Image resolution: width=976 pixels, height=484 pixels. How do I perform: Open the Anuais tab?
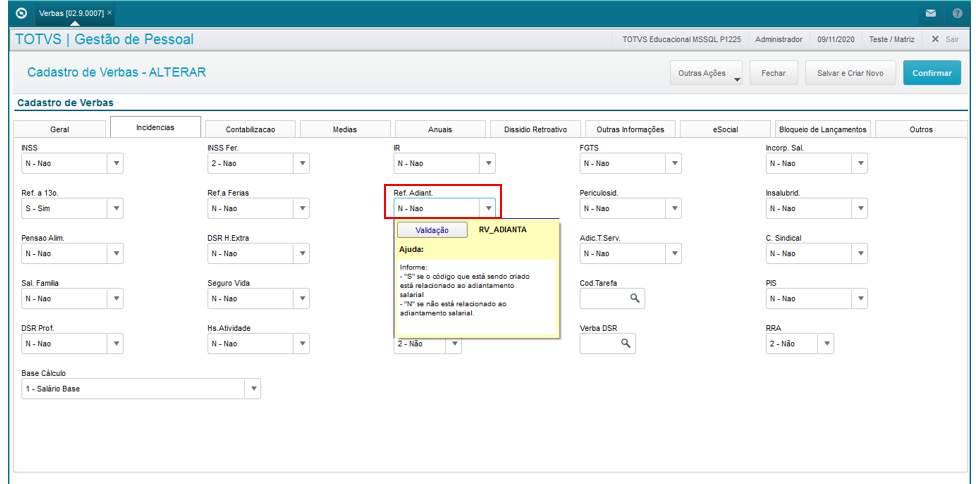coord(440,129)
